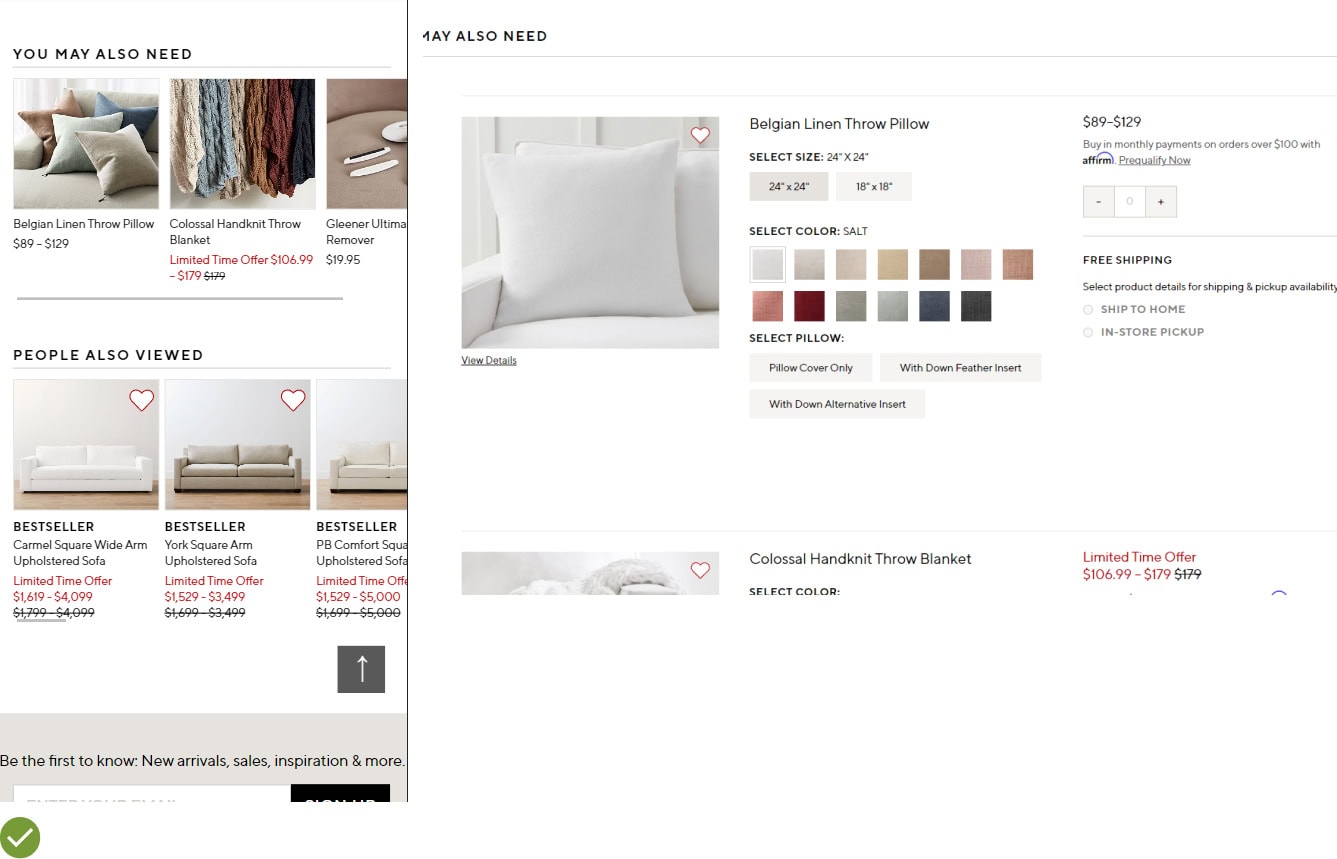Favorite the Belgian Linen Throw Pillow heart icon
1337x859 pixels.
(700, 135)
